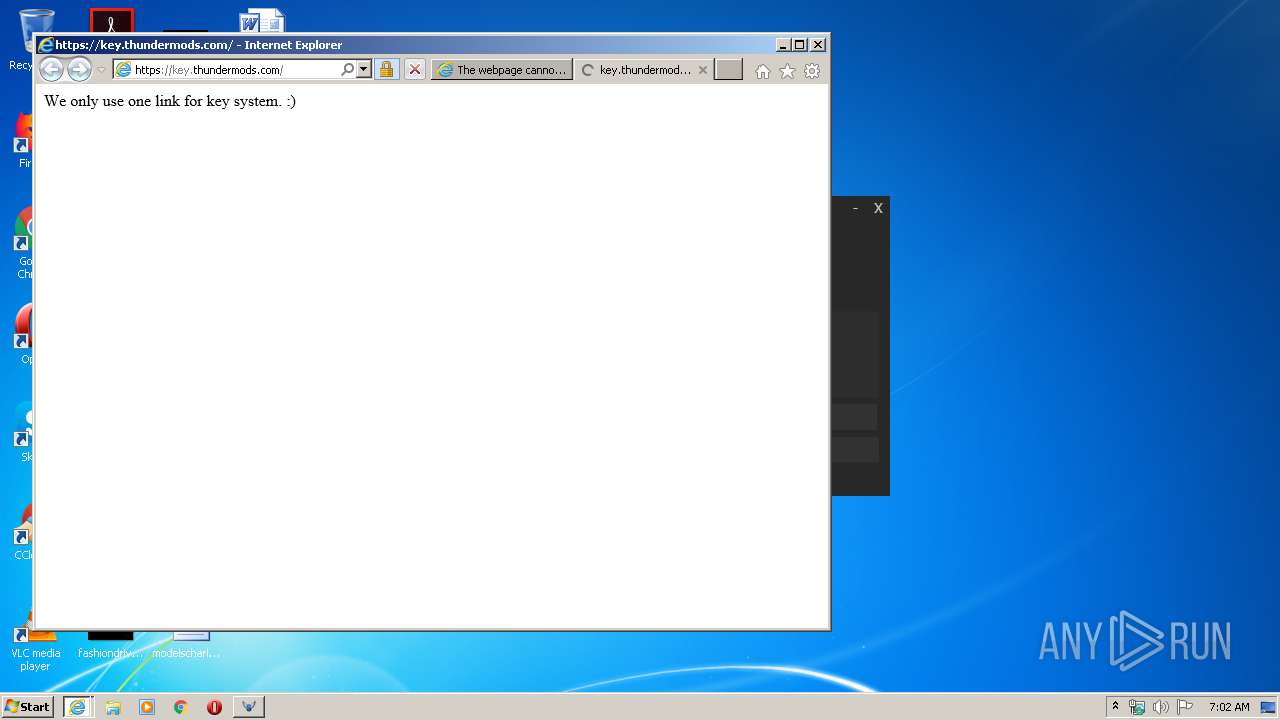The image size is (1280, 720).
Task: Select the Word document icon on the desktop
Action: [x=262, y=22]
